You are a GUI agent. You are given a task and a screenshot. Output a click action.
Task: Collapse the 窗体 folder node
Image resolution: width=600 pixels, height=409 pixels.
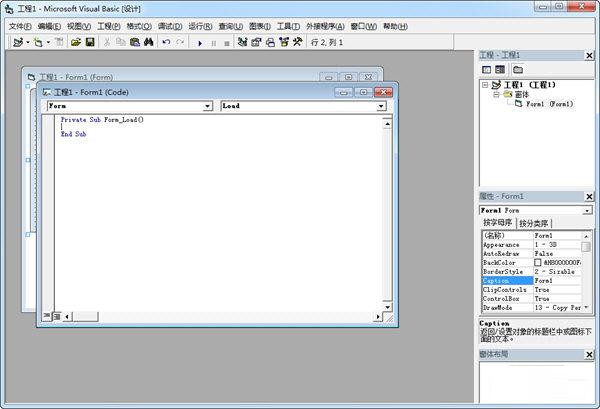coord(496,95)
